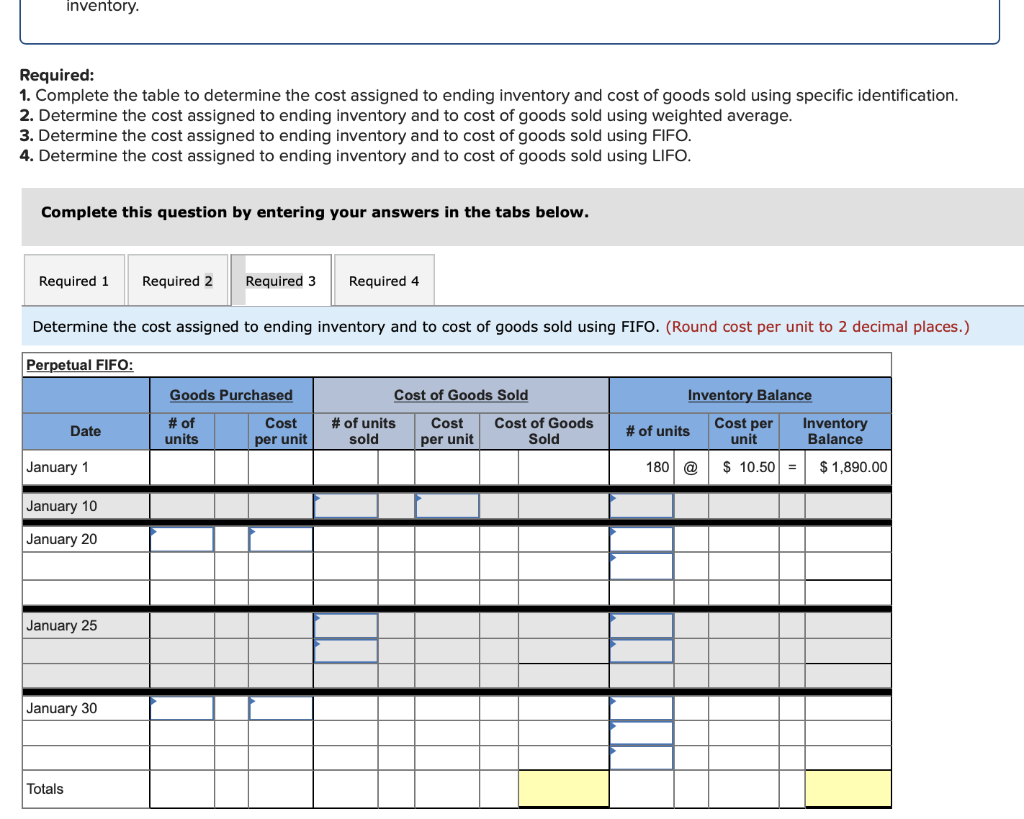
Task: Open the Required 4 tab
Action: [384, 280]
